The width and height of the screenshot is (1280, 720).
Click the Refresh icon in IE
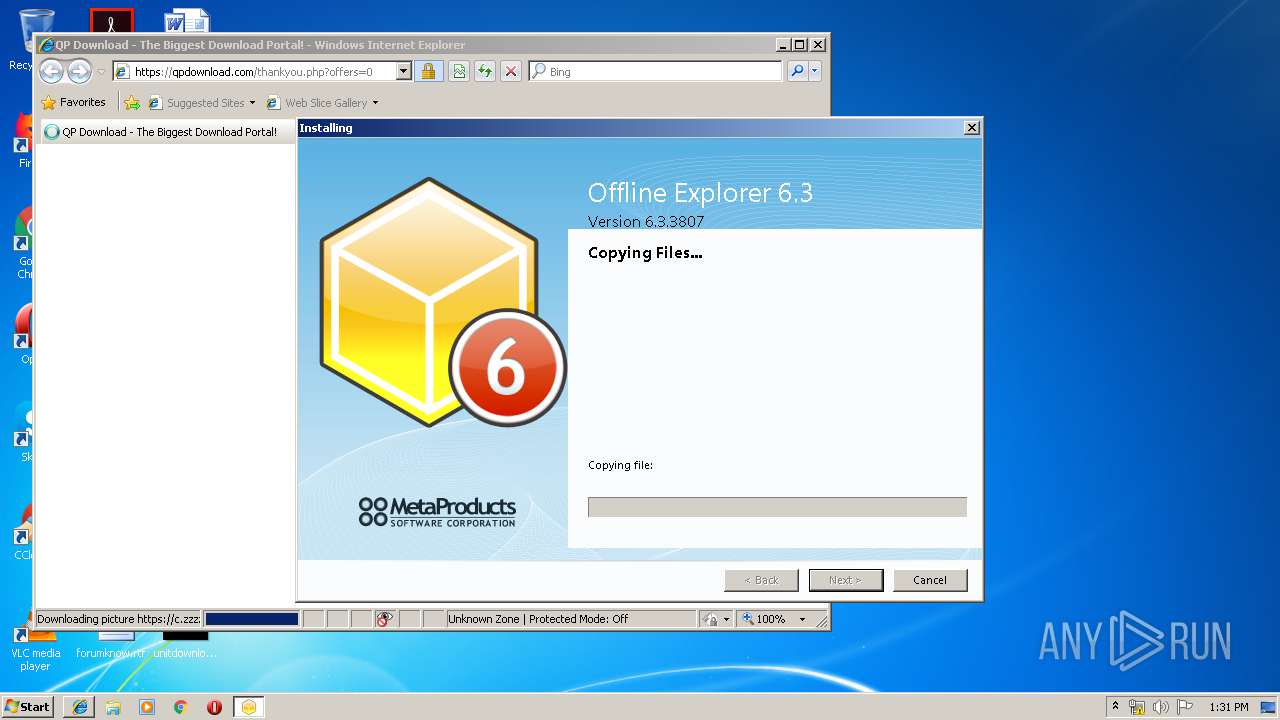pos(485,72)
